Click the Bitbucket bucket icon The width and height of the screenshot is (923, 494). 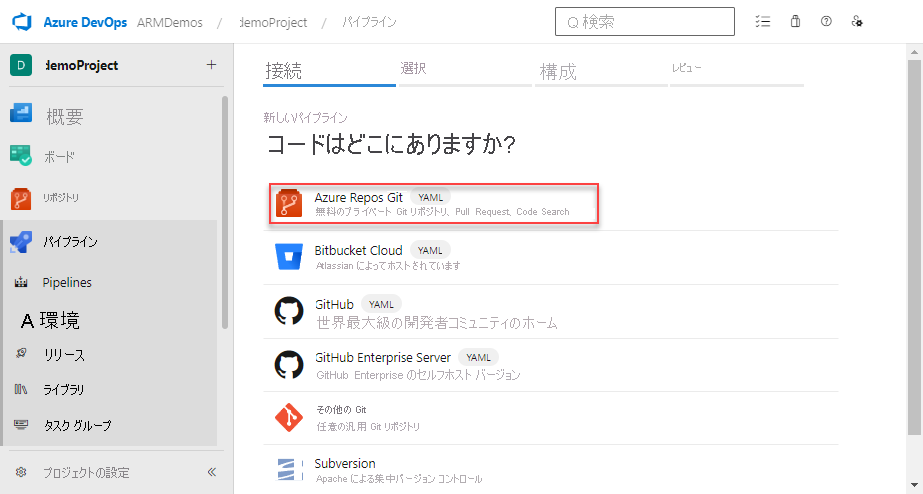pos(289,257)
